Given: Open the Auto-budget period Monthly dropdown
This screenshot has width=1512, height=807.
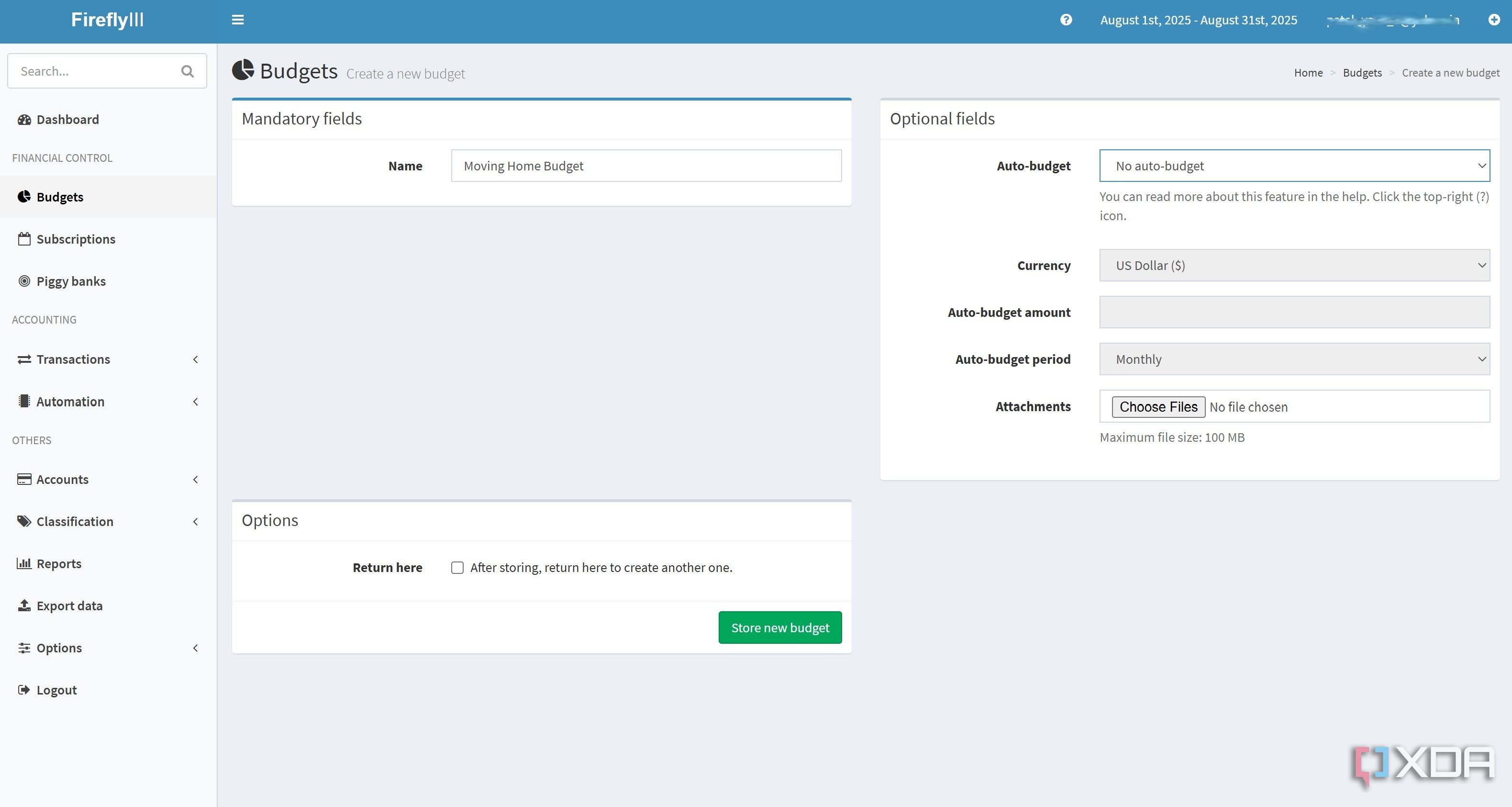Looking at the screenshot, I should [x=1294, y=359].
